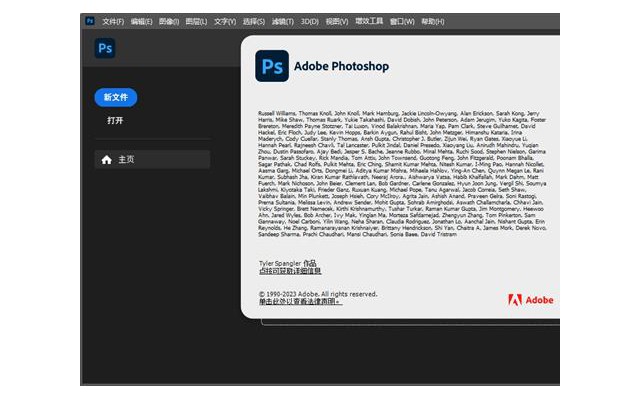Click the large Ps logo in the About dialog
The height and width of the screenshot is (400, 640).
point(272,66)
